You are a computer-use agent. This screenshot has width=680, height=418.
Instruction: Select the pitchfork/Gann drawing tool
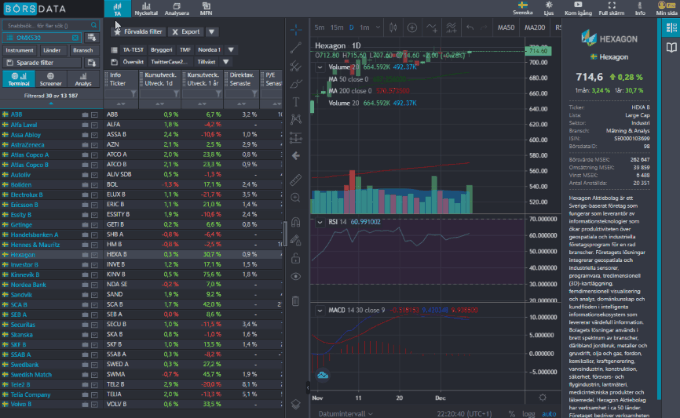pos(296,66)
